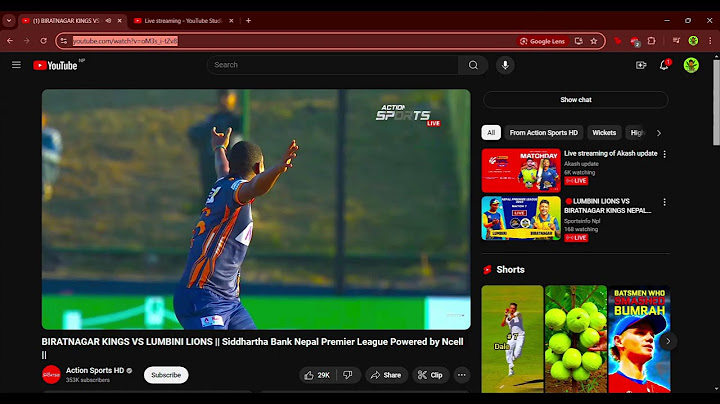Open options for Lumbini Lions video
Screen dimensions: 720x404
click(x=664, y=202)
